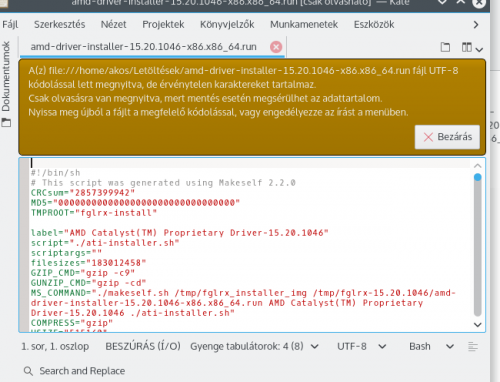Click the CRCsum="2857399942" line
The width and height of the screenshot is (500, 382).
pyautogui.click(x=83, y=193)
